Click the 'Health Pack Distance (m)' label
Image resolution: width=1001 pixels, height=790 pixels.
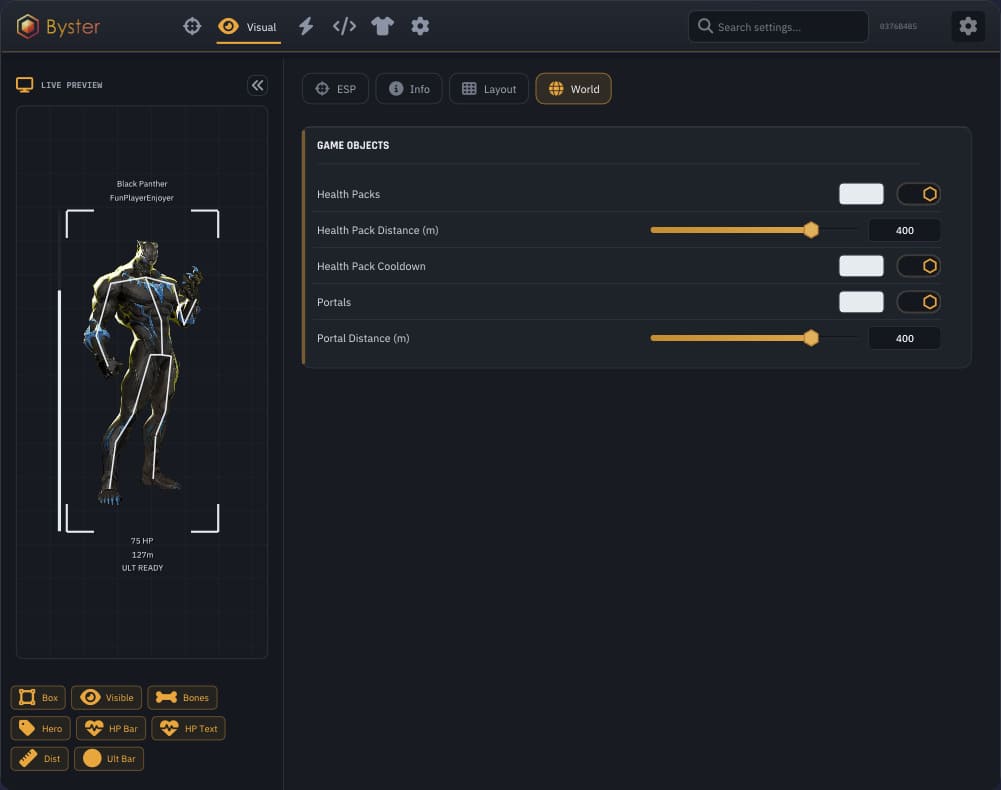point(378,231)
